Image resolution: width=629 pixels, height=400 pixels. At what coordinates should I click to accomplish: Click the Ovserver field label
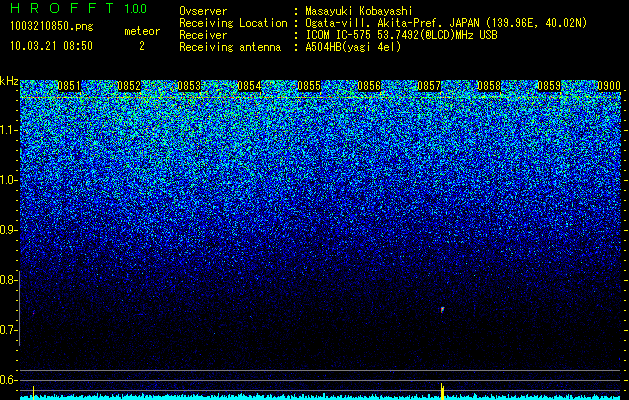pyautogui.click(x=203, y=11)
